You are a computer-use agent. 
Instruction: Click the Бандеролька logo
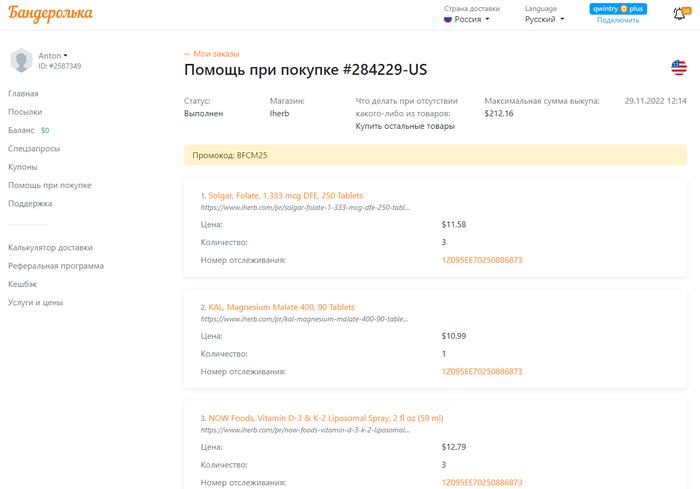click(51, 14)
